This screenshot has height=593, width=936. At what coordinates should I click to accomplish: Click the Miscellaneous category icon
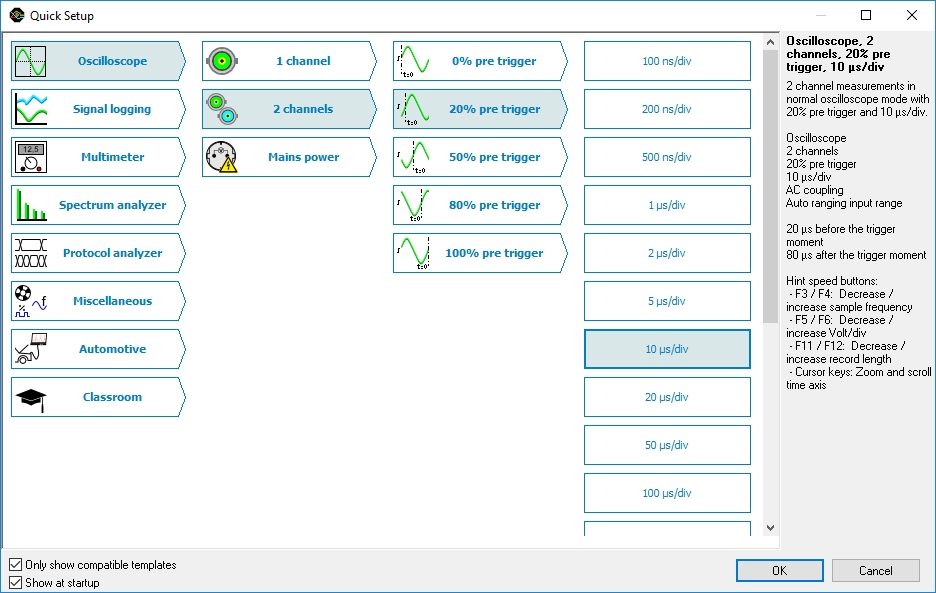(x=30, y=301)
